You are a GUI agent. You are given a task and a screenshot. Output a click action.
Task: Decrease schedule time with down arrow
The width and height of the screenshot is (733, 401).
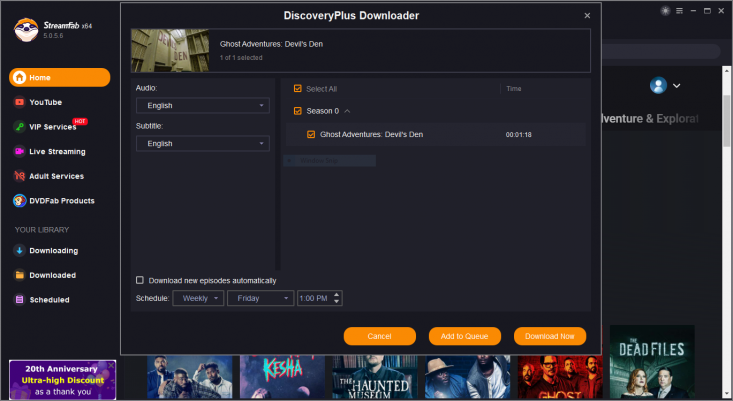tap(337, 301)
